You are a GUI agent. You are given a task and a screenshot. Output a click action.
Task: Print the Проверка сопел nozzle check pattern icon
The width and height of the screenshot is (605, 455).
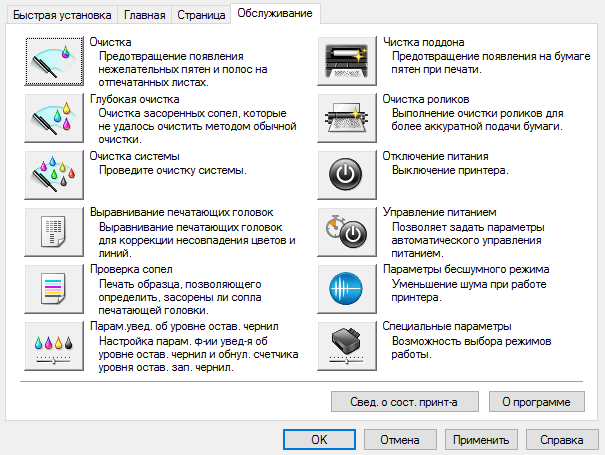54,289
